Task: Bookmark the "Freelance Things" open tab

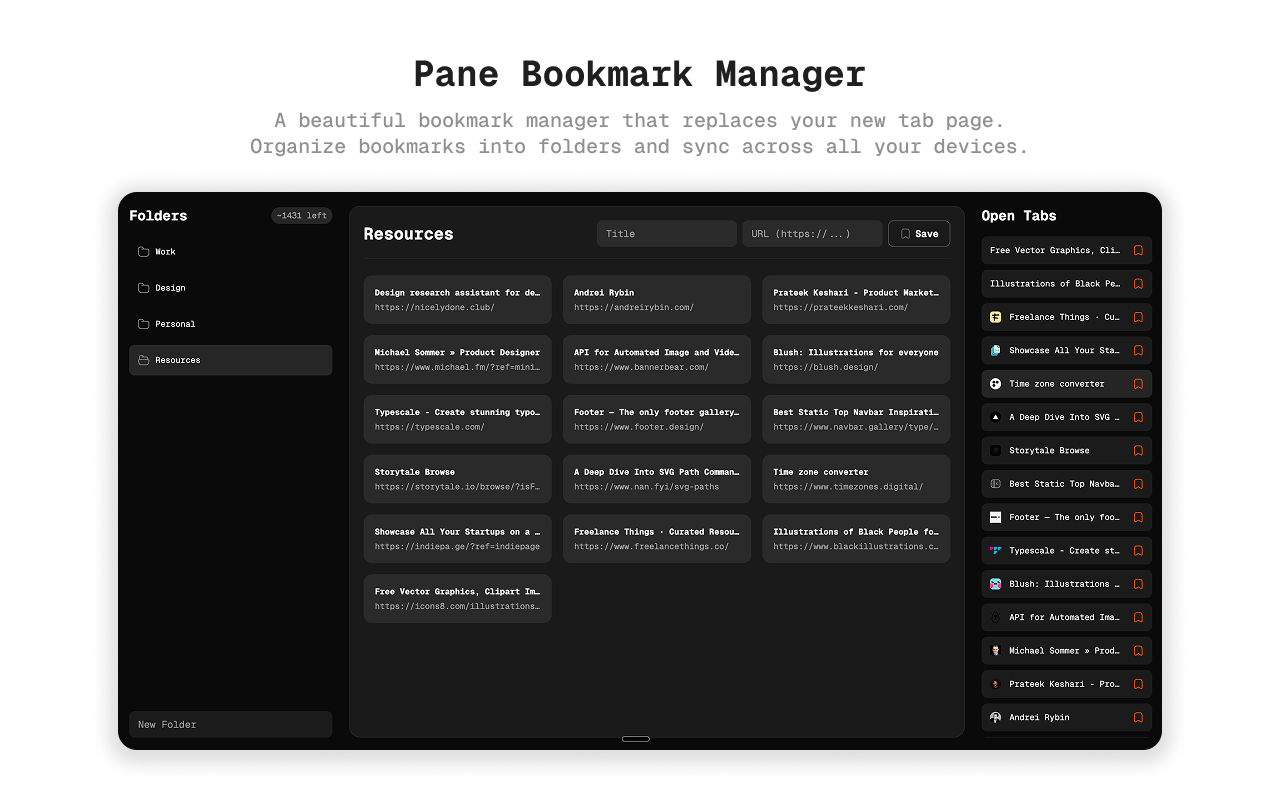Action: point(1138,317)
